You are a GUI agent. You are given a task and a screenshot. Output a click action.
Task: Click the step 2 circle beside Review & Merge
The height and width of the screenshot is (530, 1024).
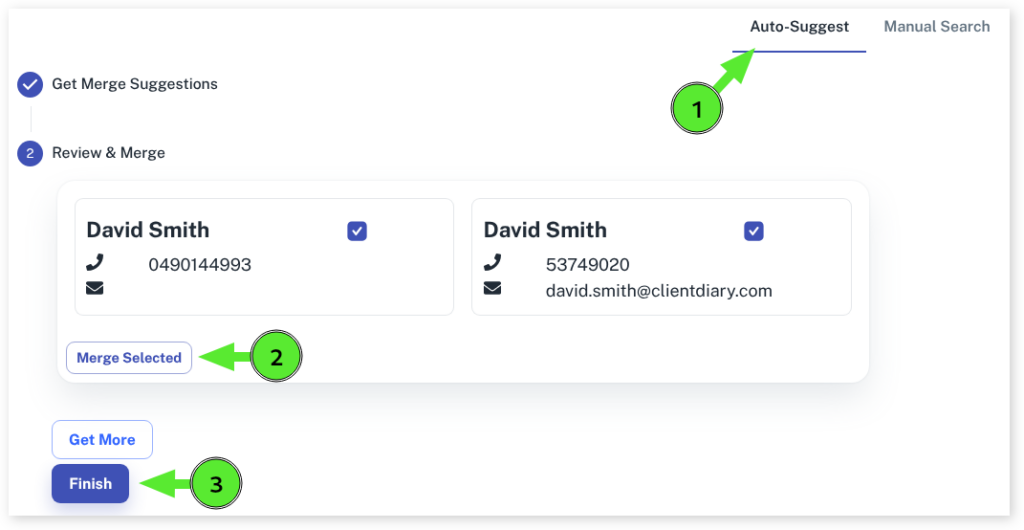click(30, 154)
